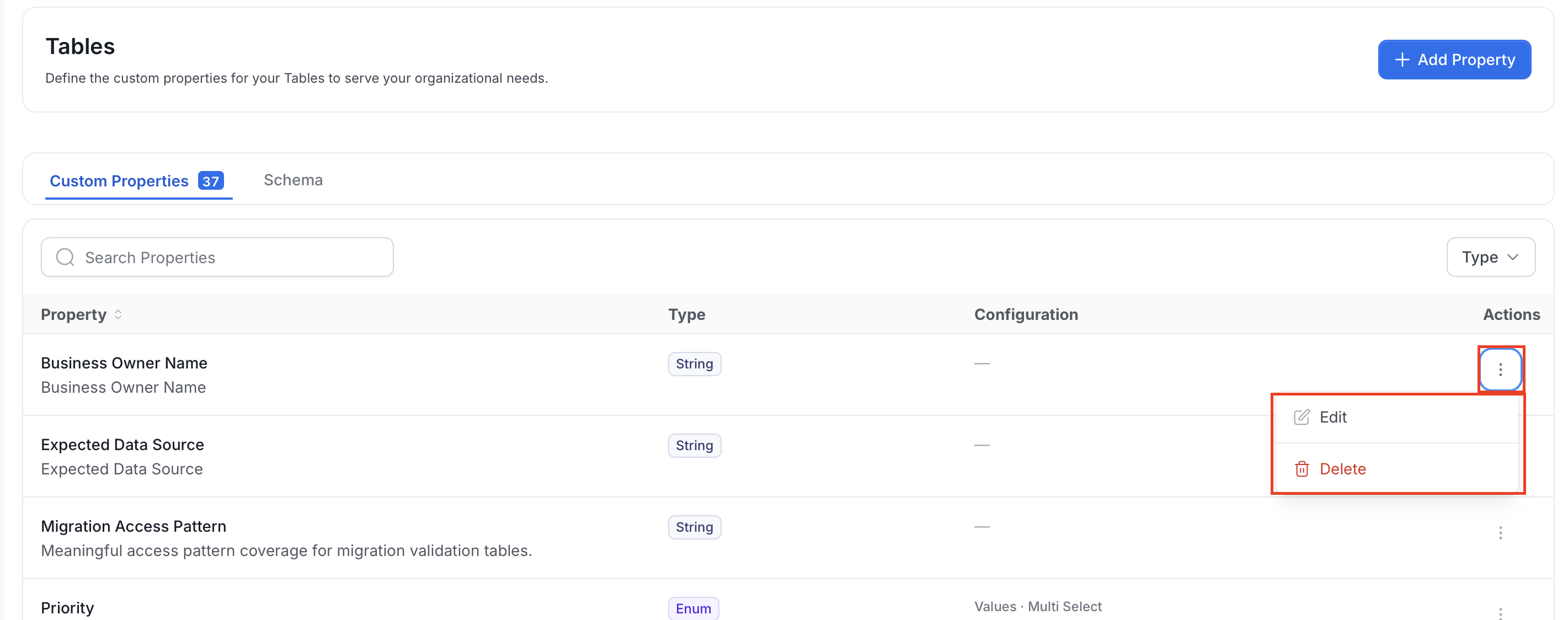Click String type tag for Expected Data Source
This screenshot has width=1568, height=620.
click(694, 445)
